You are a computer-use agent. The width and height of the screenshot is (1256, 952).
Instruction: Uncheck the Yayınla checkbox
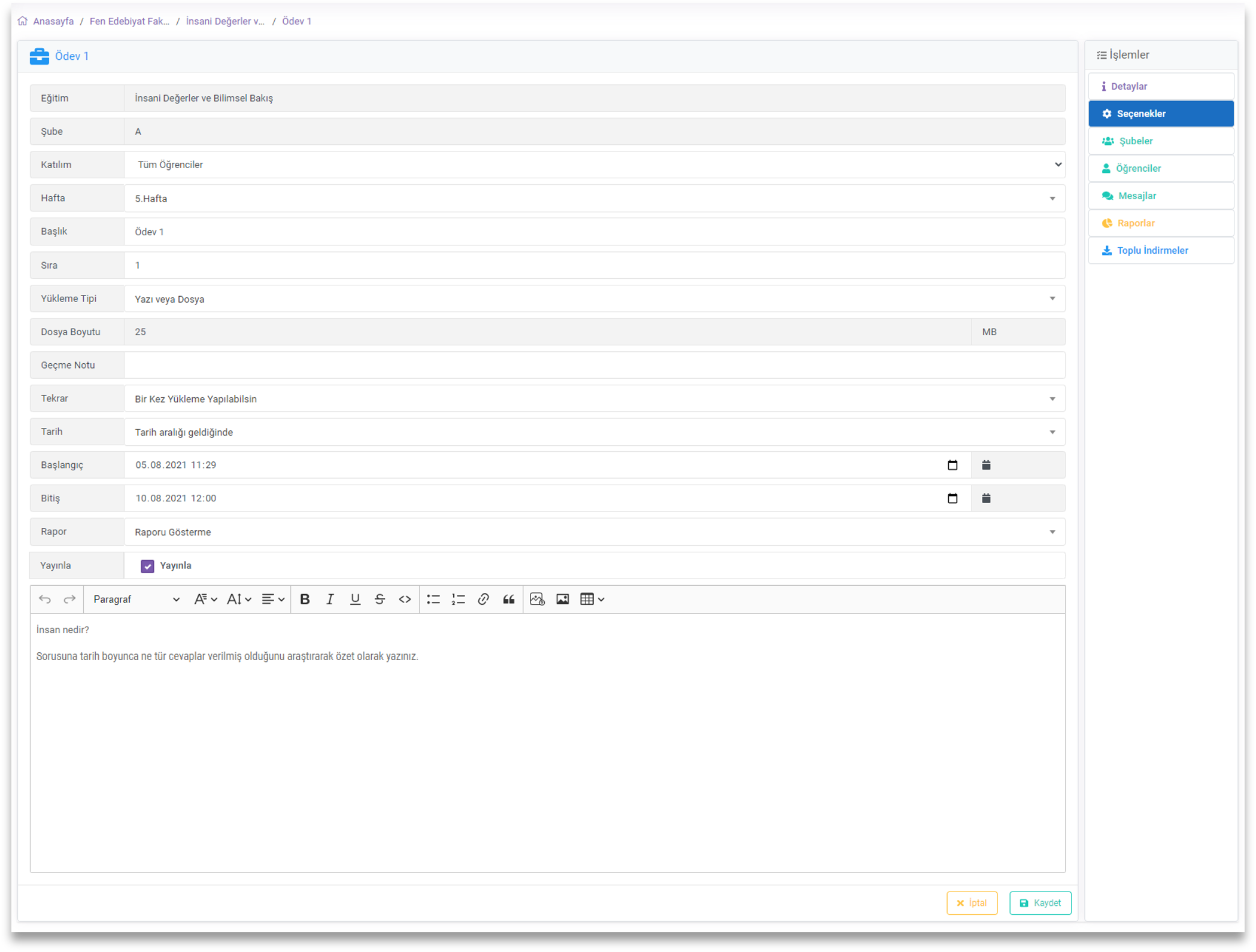pyautogui.click(x=147, y=566)
